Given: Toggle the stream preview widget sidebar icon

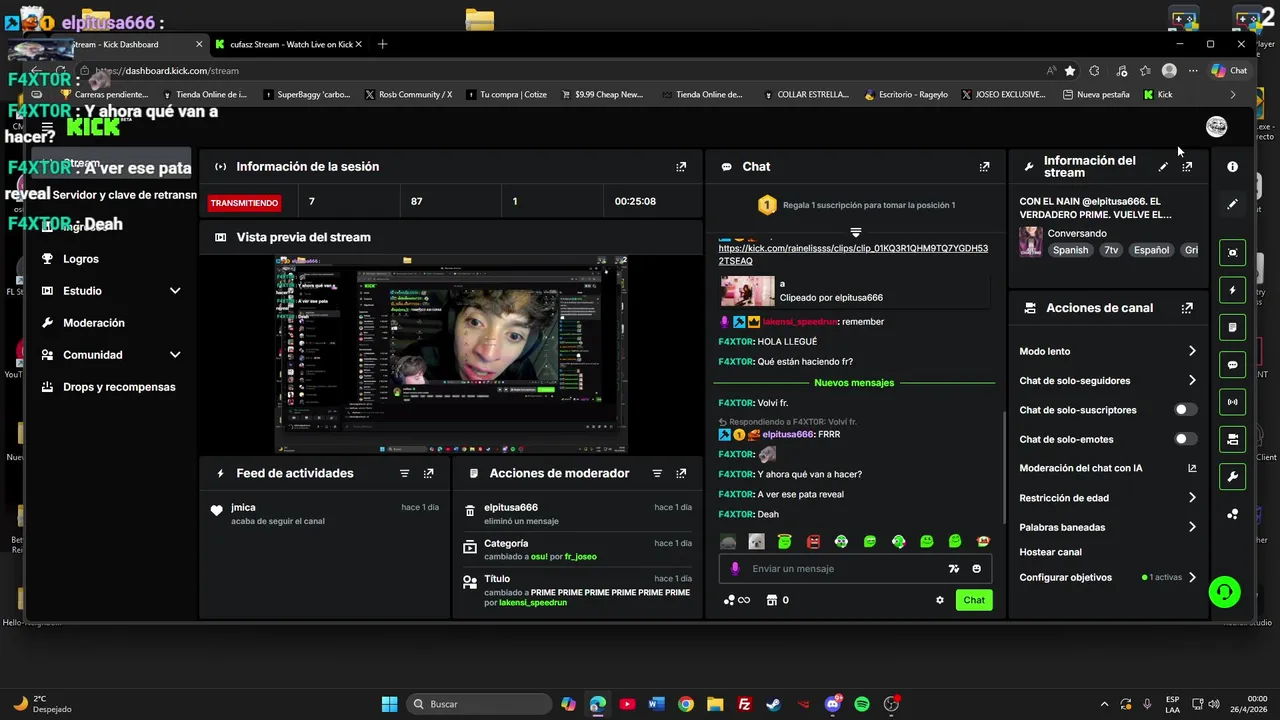Looking at the screenshot, I should click(1232, 253).
